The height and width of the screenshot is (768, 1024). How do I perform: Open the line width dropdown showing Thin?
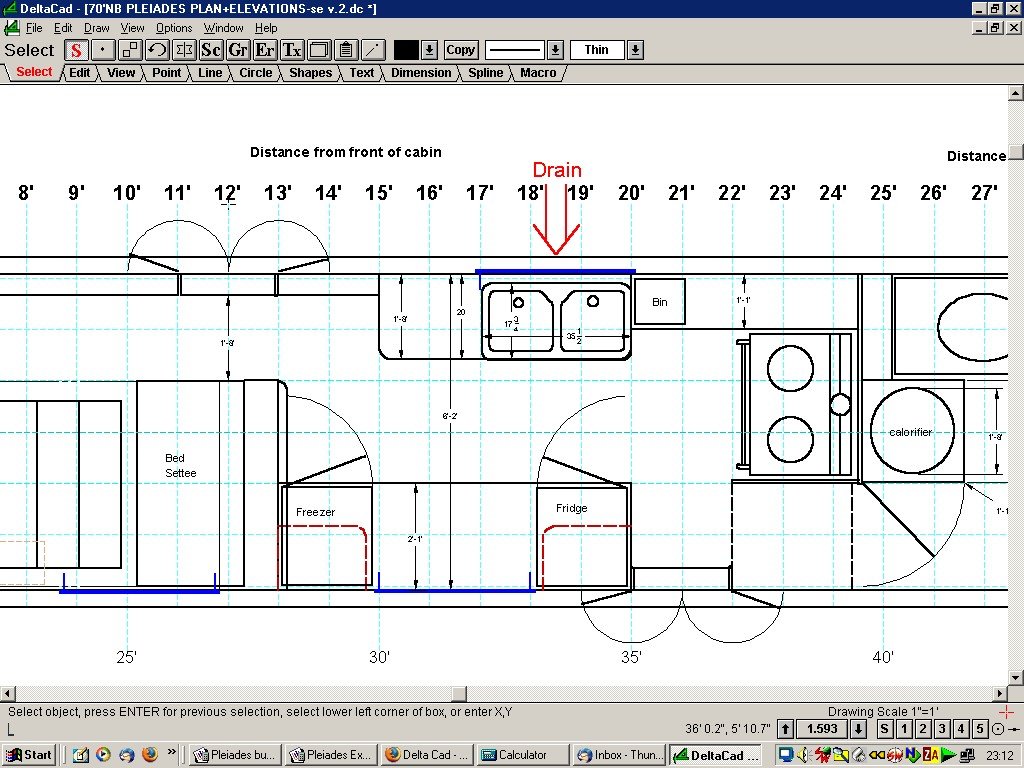[x=636, y=49]
